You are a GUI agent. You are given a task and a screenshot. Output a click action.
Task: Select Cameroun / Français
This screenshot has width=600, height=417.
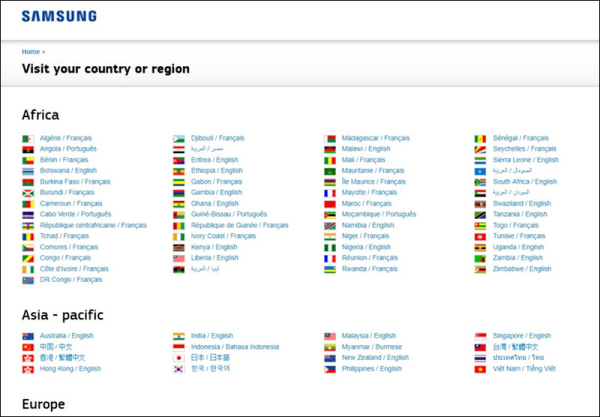click(x=71, y=204)
